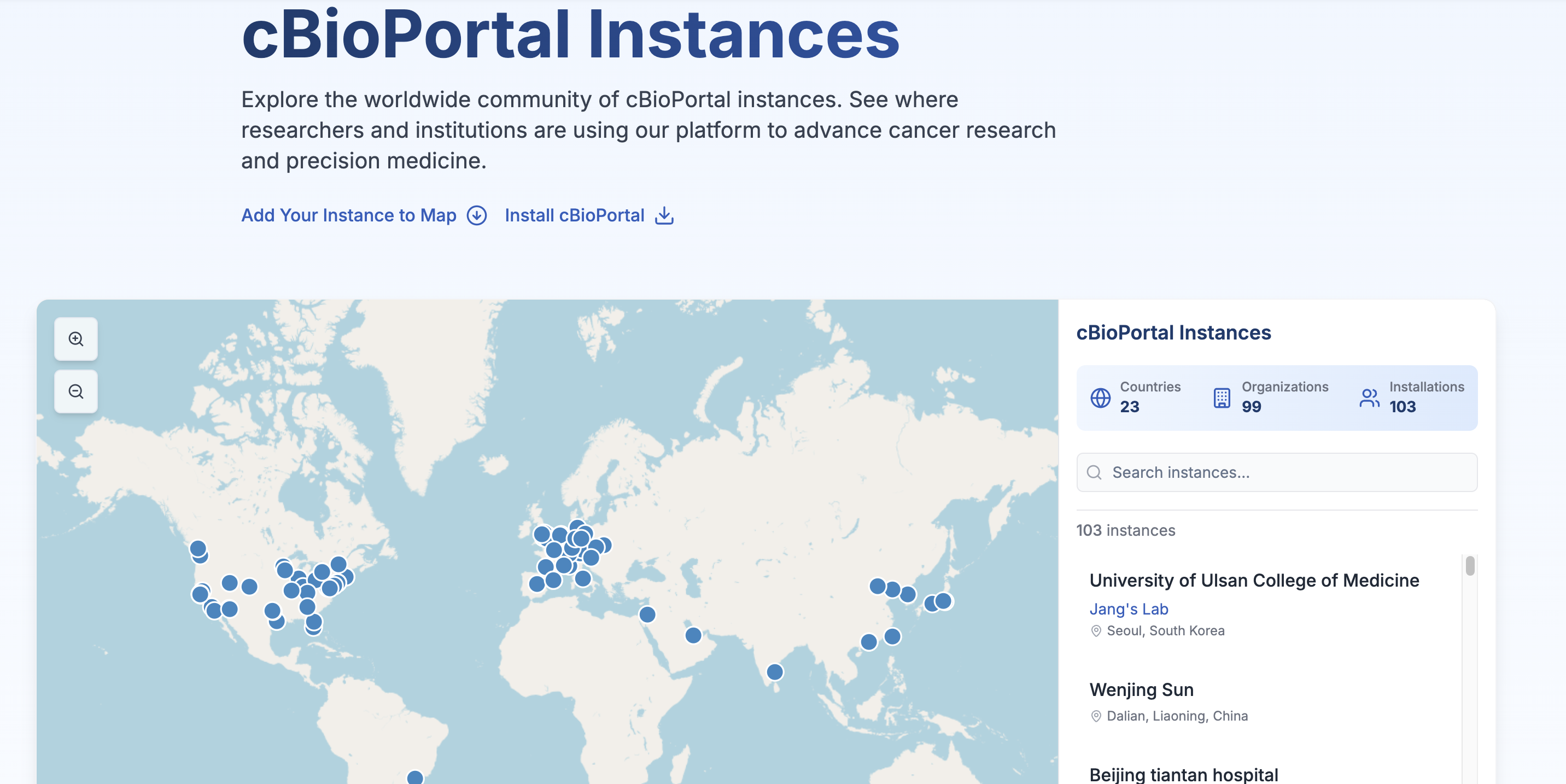Click the instances list scrollbar thumb
1566x784 pixels.
click(1469, 566)
